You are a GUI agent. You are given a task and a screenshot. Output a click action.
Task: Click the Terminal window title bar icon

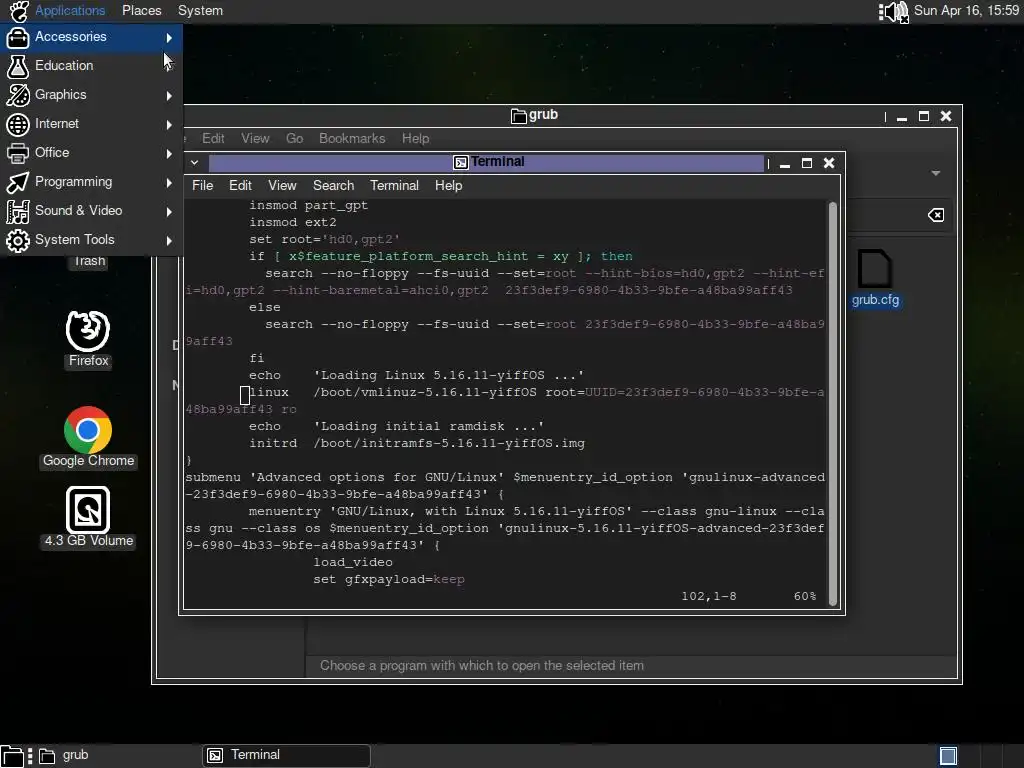(461, 162)
